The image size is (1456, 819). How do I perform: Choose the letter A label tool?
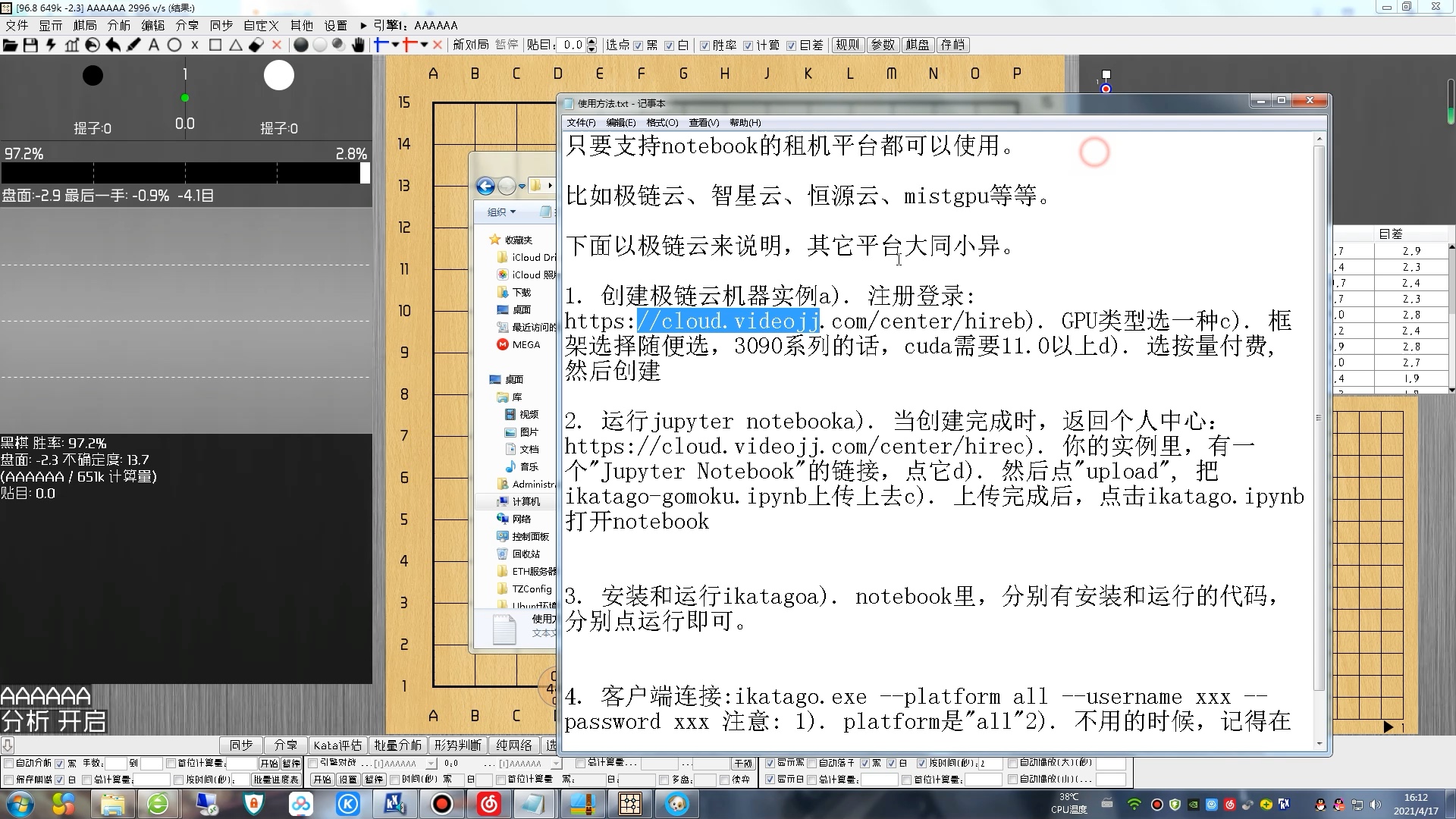pos(154,45)
